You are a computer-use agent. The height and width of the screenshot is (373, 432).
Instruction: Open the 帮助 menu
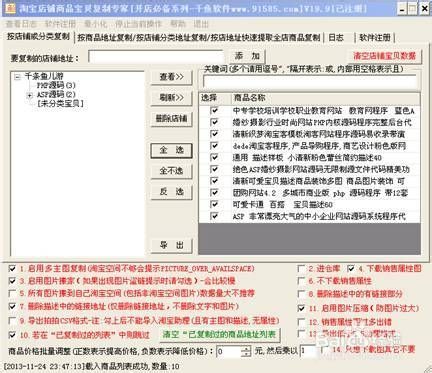point(178,24)
